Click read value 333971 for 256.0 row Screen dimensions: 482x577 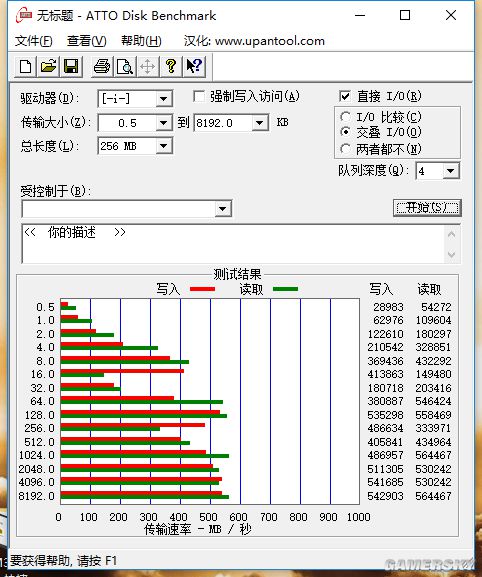coord(433,428)
